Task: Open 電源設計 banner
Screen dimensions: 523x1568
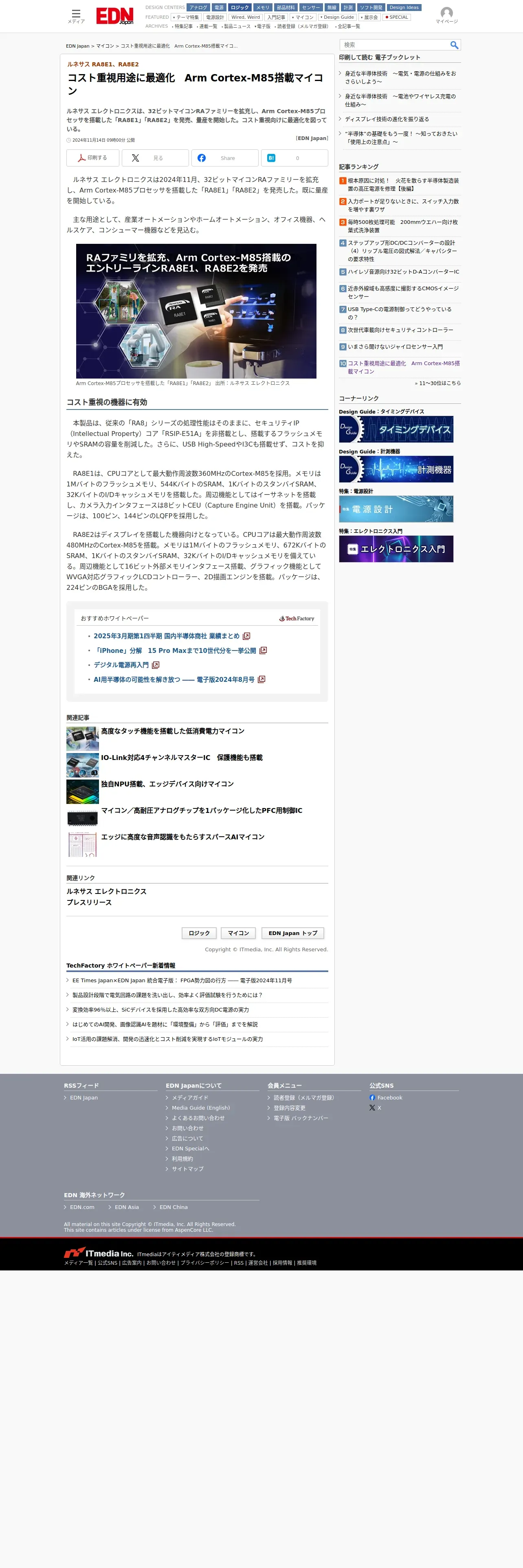Action: coord(396,509)
